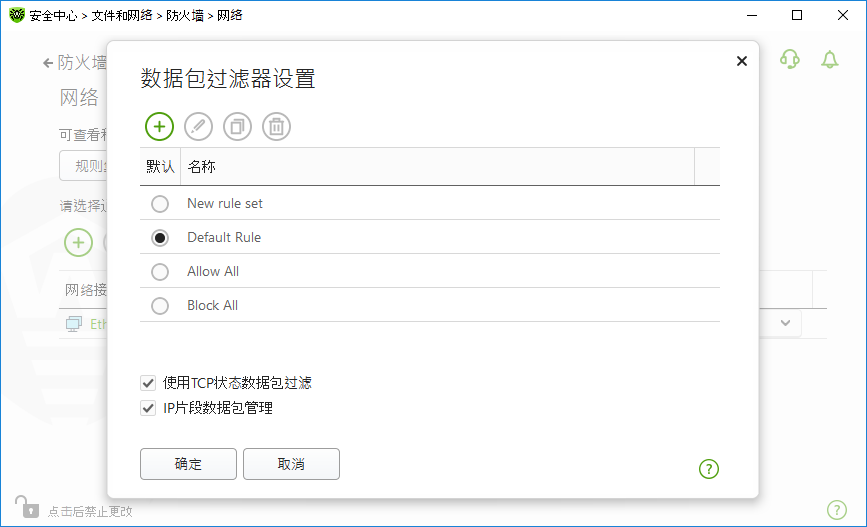Toggle 使用TCP状态数据包过滤 checkbox
Viewport: 867px width, 527px height.
pos(149,382)
